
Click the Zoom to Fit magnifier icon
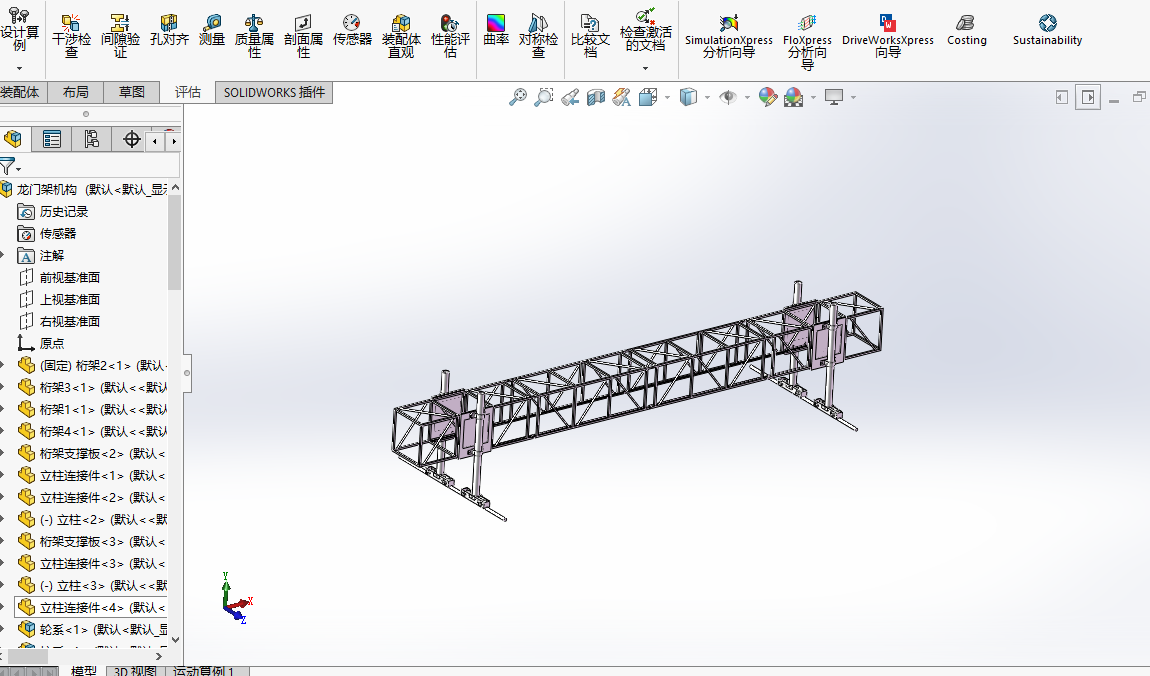518,97
